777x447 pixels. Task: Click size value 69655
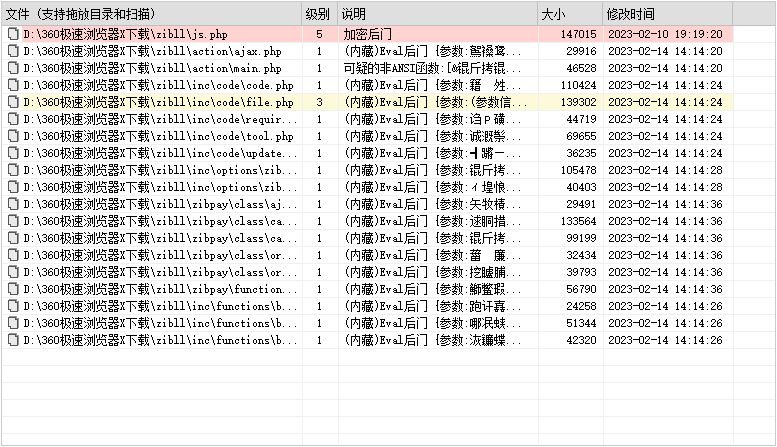[x=581, y=136]
